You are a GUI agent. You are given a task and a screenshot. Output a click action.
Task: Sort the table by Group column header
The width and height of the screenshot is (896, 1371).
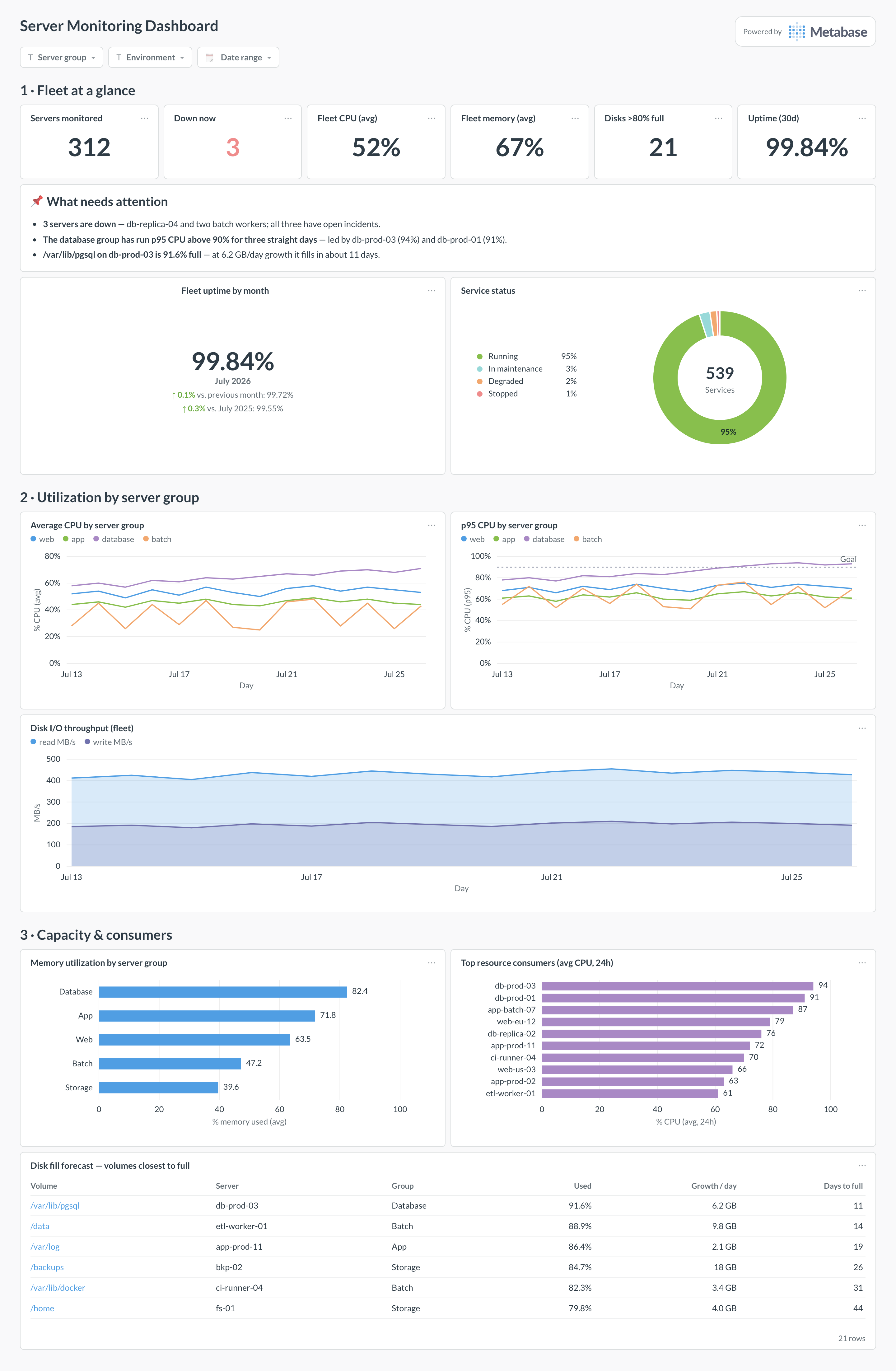(403, 1186)
